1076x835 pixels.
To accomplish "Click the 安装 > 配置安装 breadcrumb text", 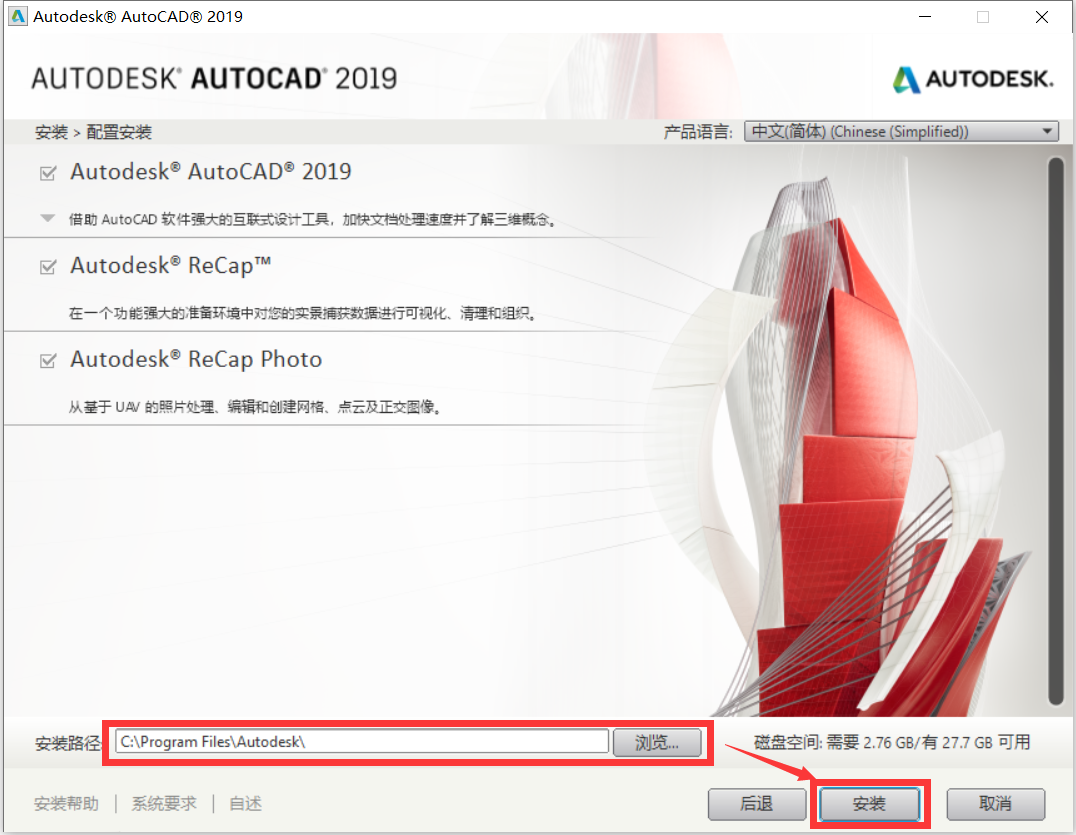I will 93,132.
